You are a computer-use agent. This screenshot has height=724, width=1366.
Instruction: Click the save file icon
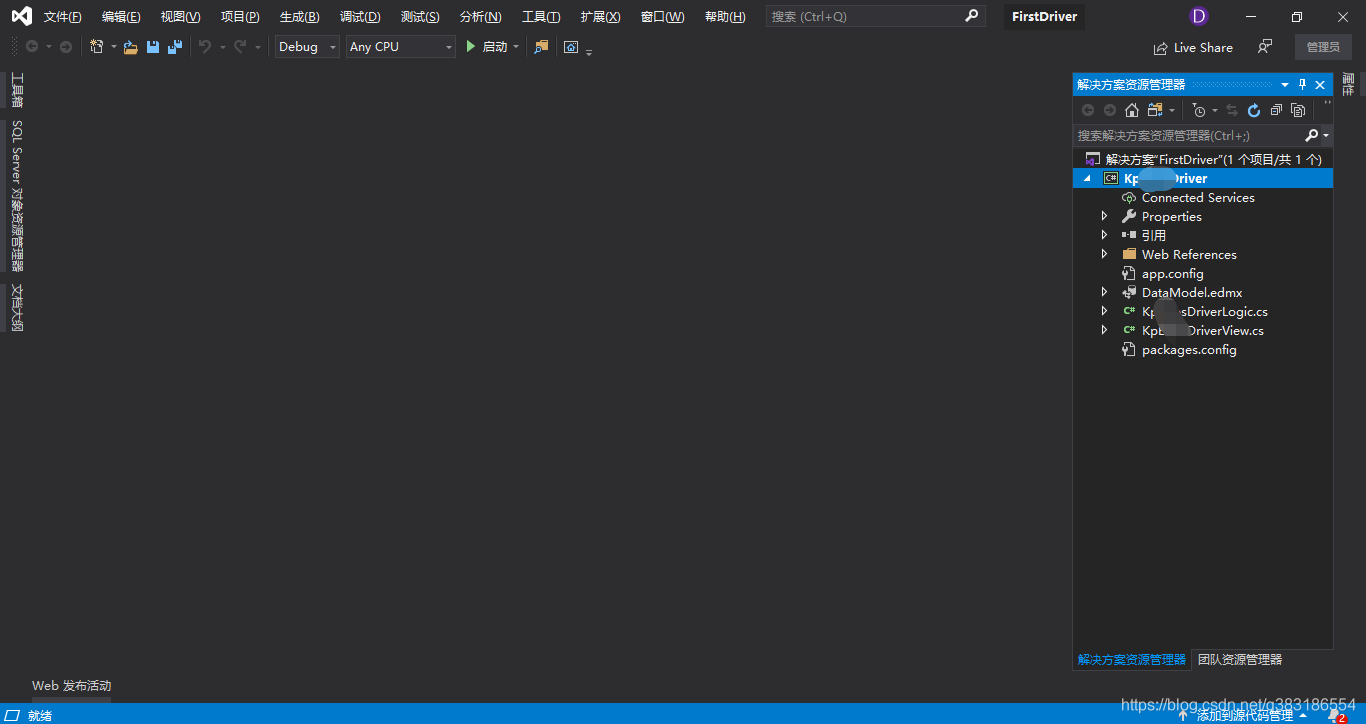point(153,47)
